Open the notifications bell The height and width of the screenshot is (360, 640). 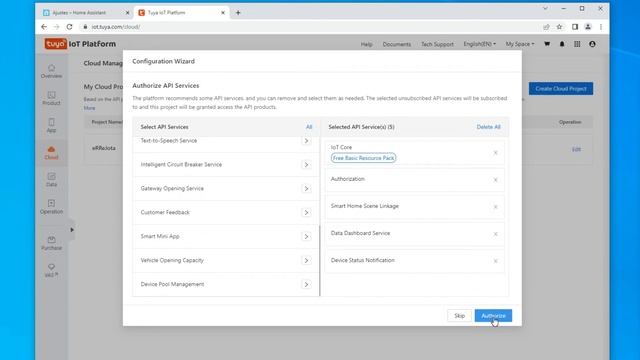tap(562, 44)
